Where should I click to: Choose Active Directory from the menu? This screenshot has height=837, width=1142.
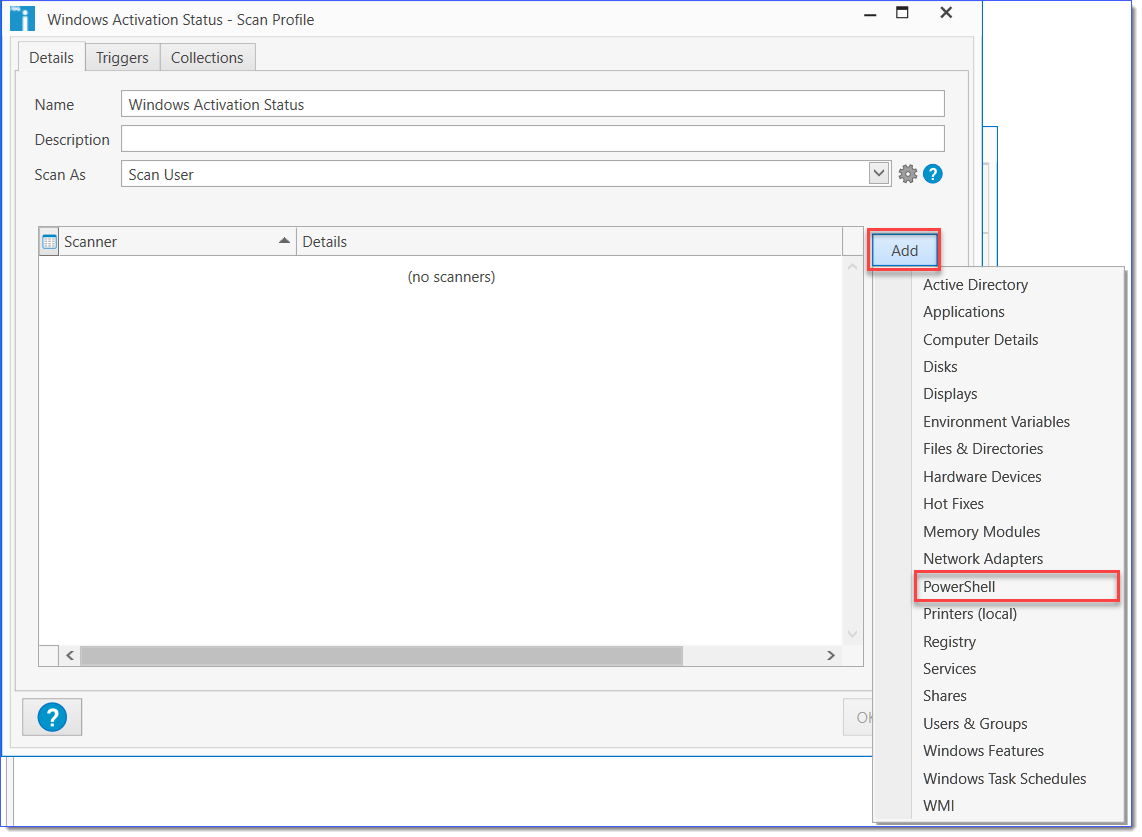(975, 285)
